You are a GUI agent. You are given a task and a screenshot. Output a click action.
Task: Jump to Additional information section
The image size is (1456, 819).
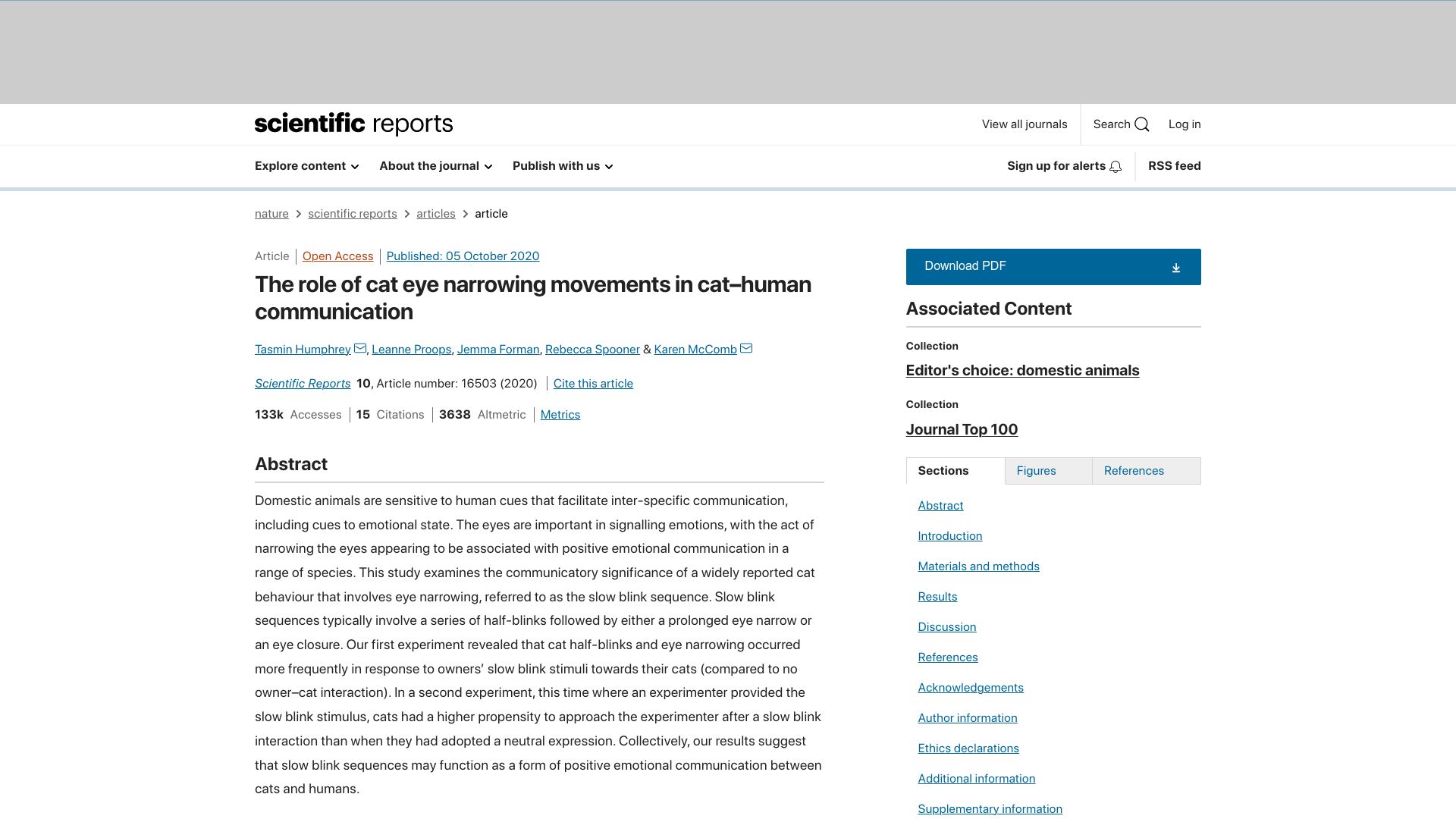click(977, 779)
